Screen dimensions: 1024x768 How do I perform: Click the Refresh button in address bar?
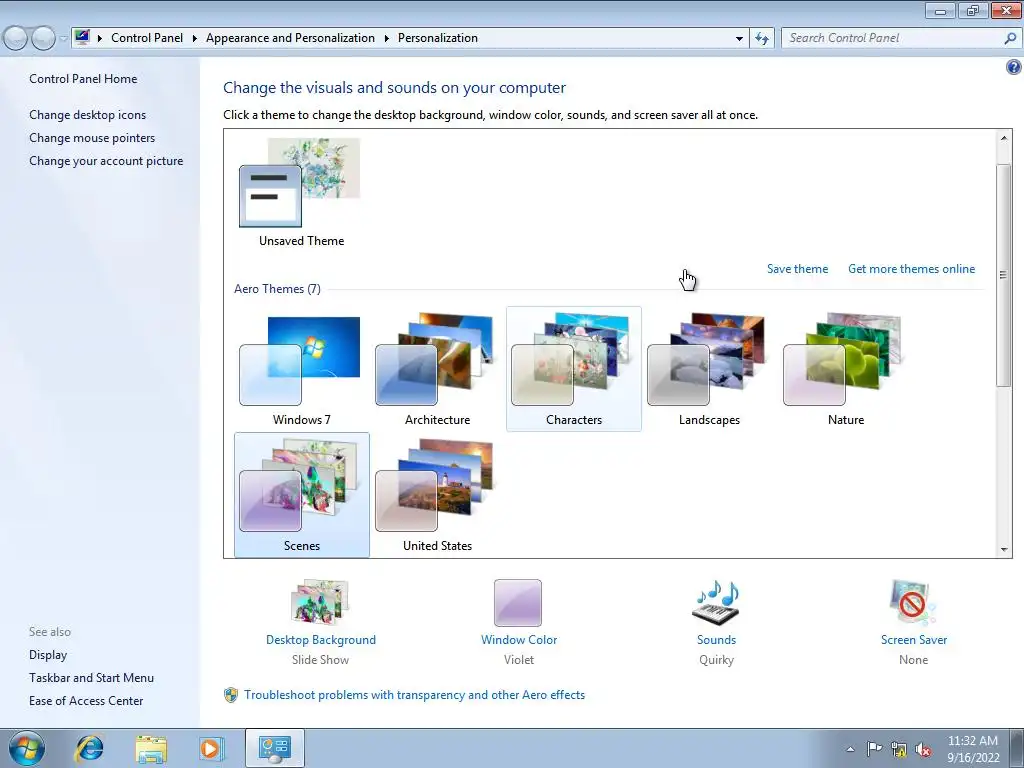coord(761,39)
